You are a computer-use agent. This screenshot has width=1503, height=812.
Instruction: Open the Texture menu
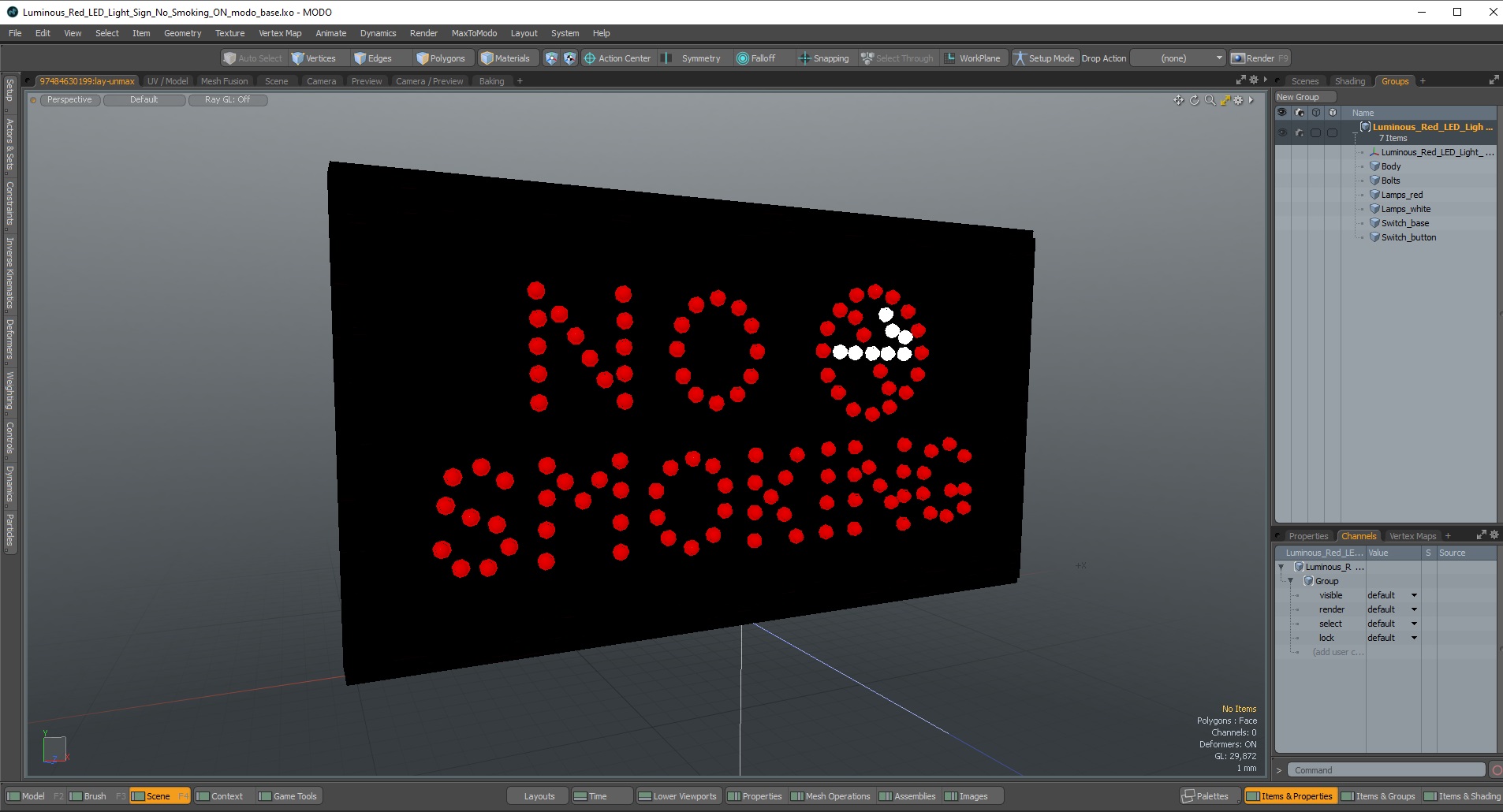pos(229,33)
